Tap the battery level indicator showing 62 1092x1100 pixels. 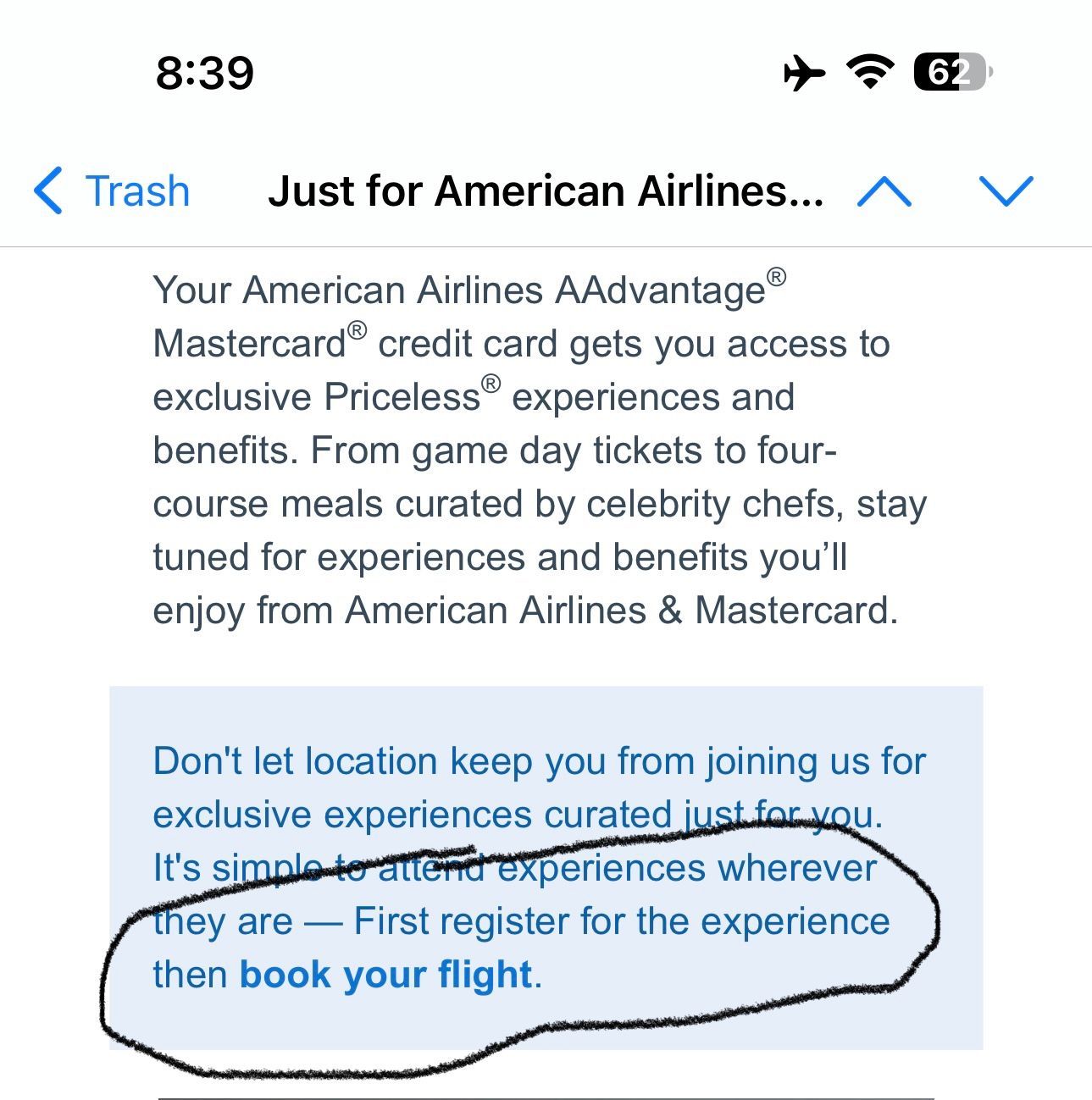tap(952, 72)
